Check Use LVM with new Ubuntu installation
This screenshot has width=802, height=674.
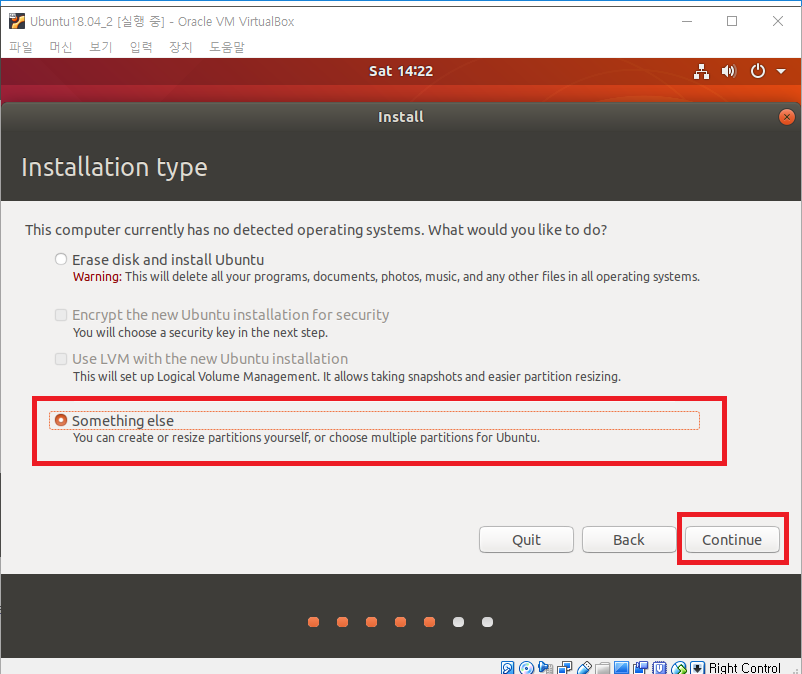point(61,359)
